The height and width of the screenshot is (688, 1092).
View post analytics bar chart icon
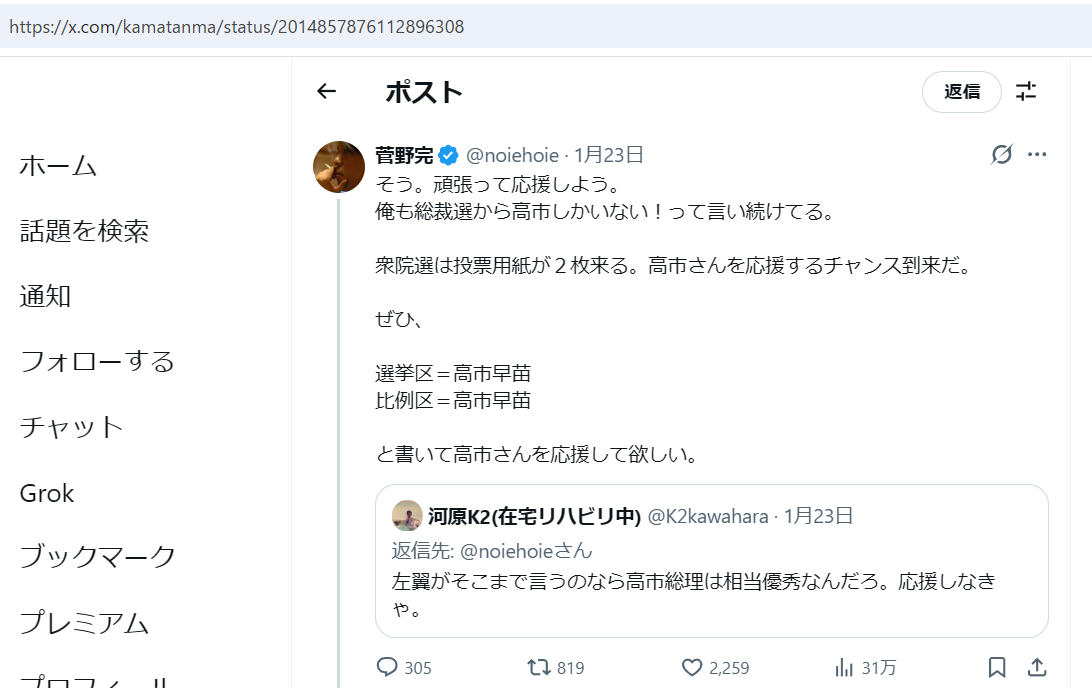pyautogui.click(x=845, y=667)
